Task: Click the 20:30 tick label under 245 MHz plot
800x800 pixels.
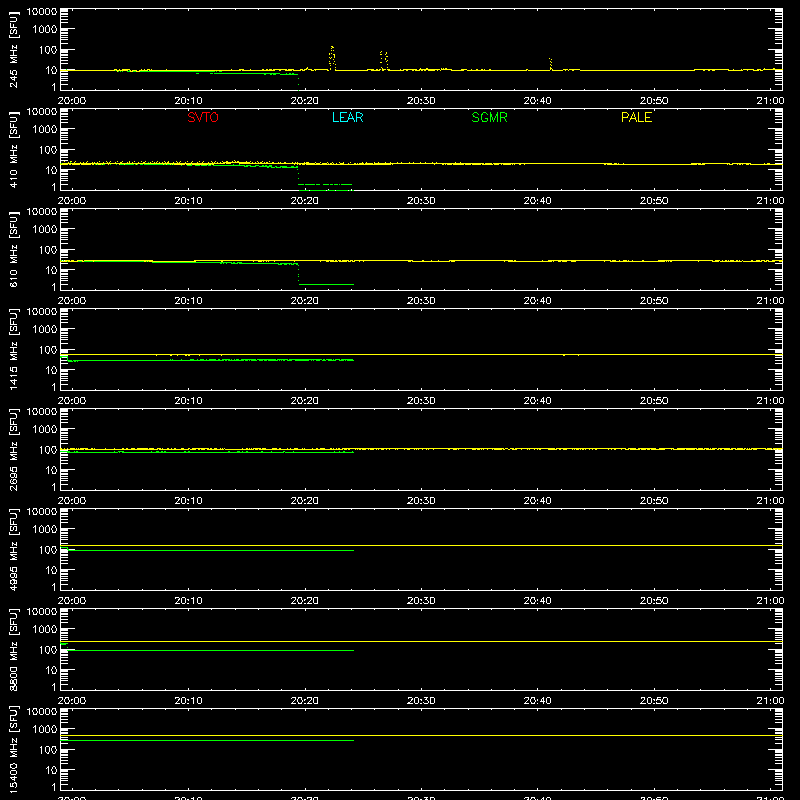Action: click(x=421, y=101)
